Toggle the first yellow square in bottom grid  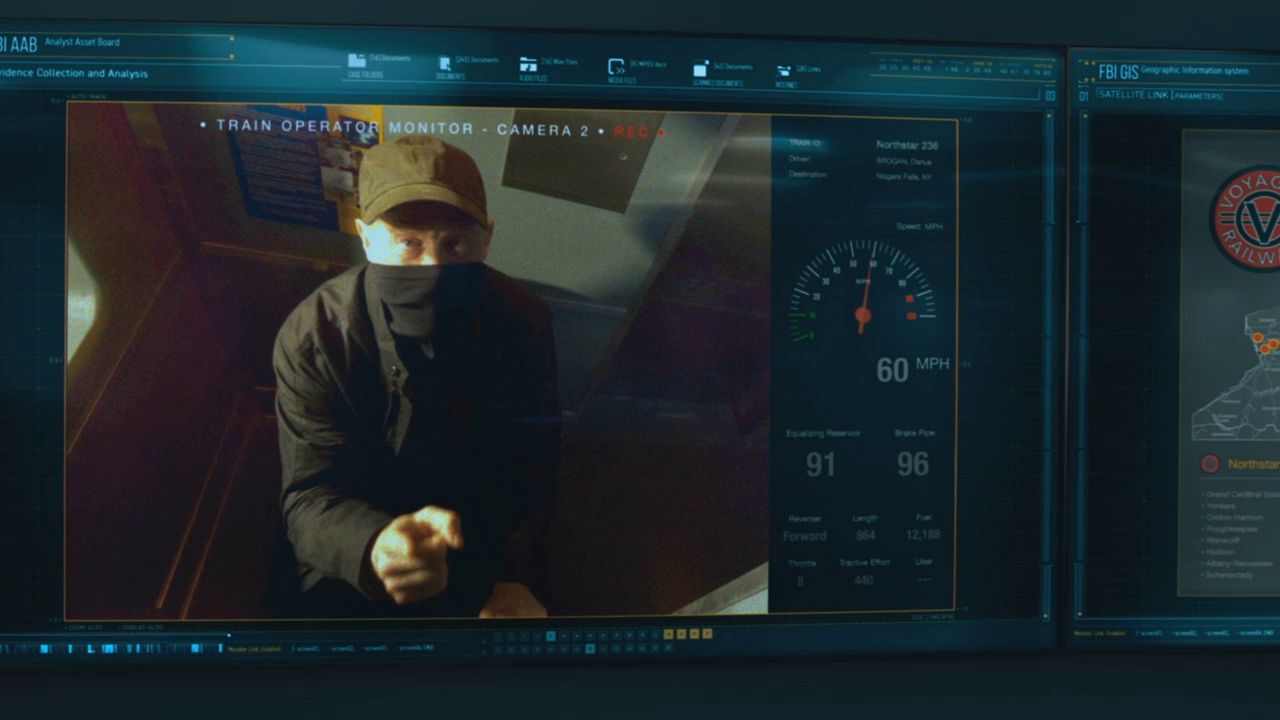pyautogui.click(x=668, y=634)
